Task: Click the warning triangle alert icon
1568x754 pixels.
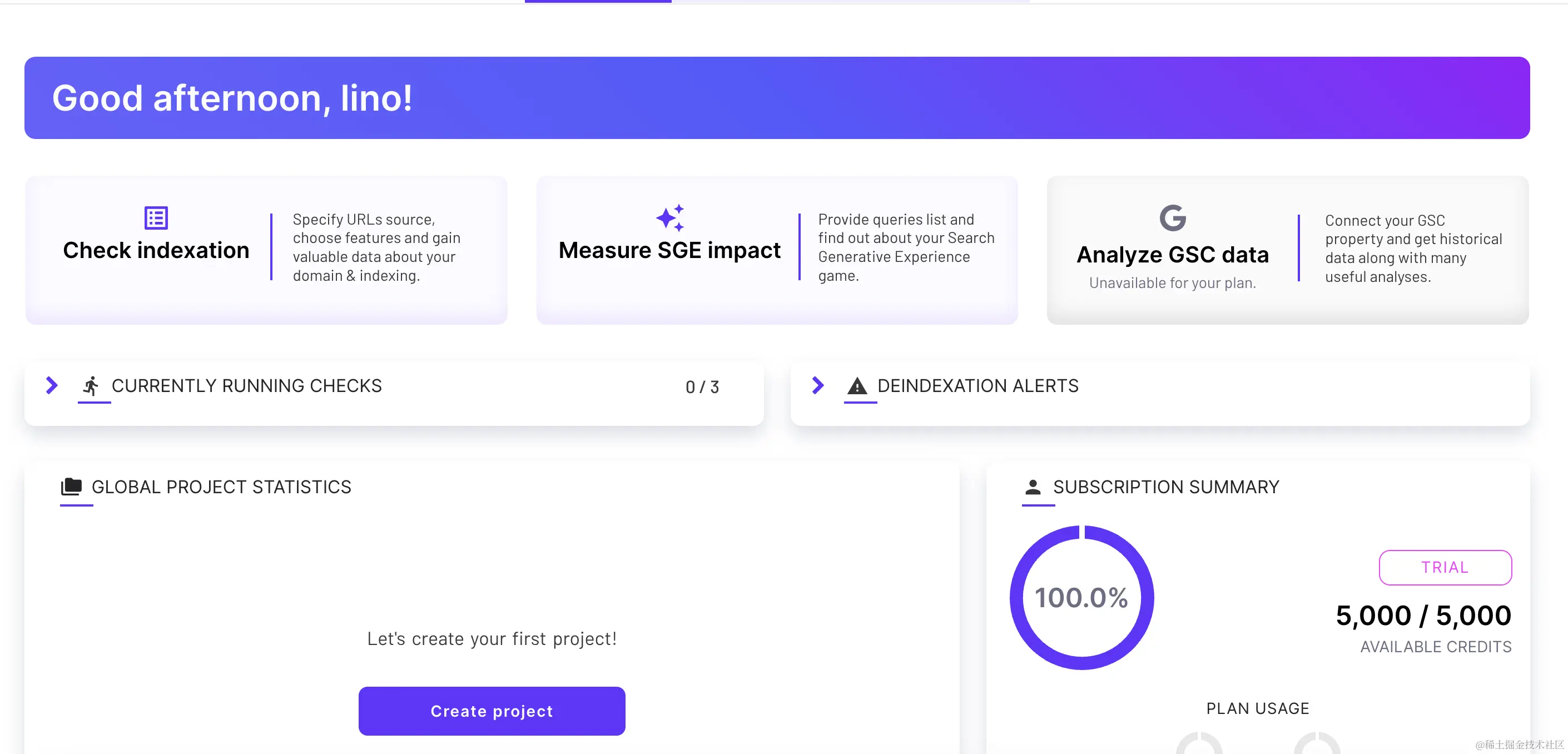Action: tap(857, 386)
